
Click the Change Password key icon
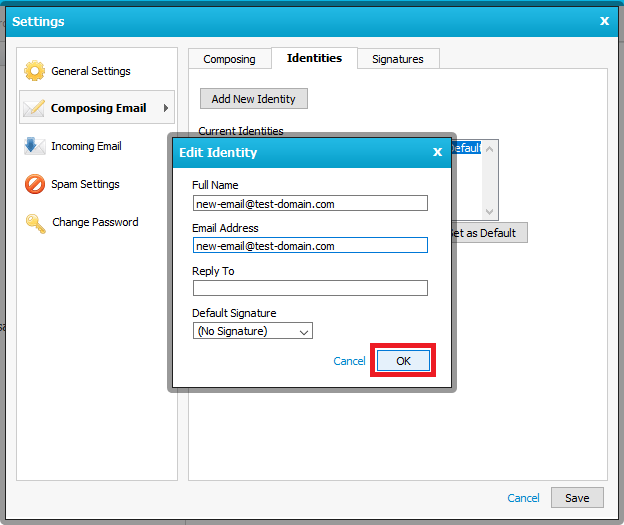pyautogui.click(x=35, y=223)
